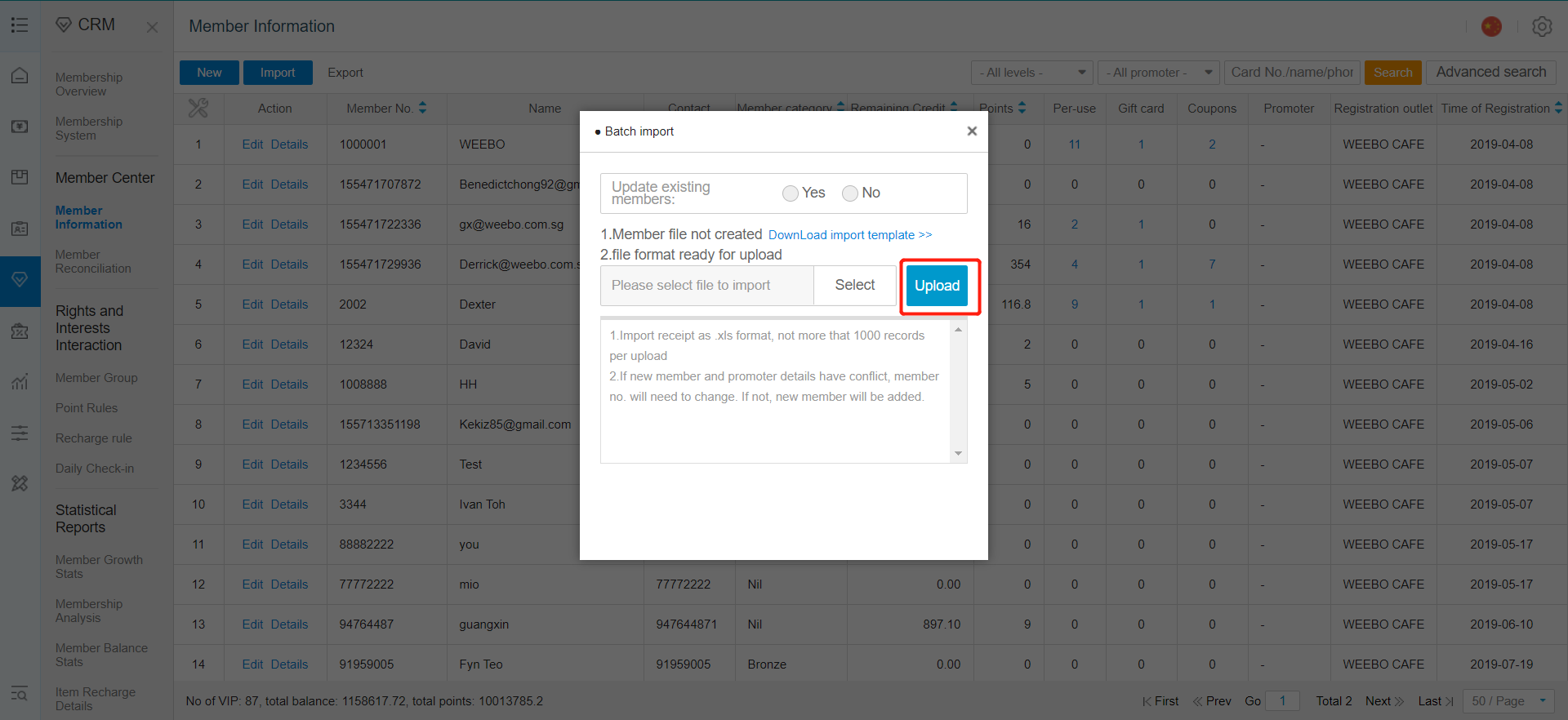This screenshot has width=1568, height=720.
Task: Open the chart reports icon in left rail
Action: [20, 381]
